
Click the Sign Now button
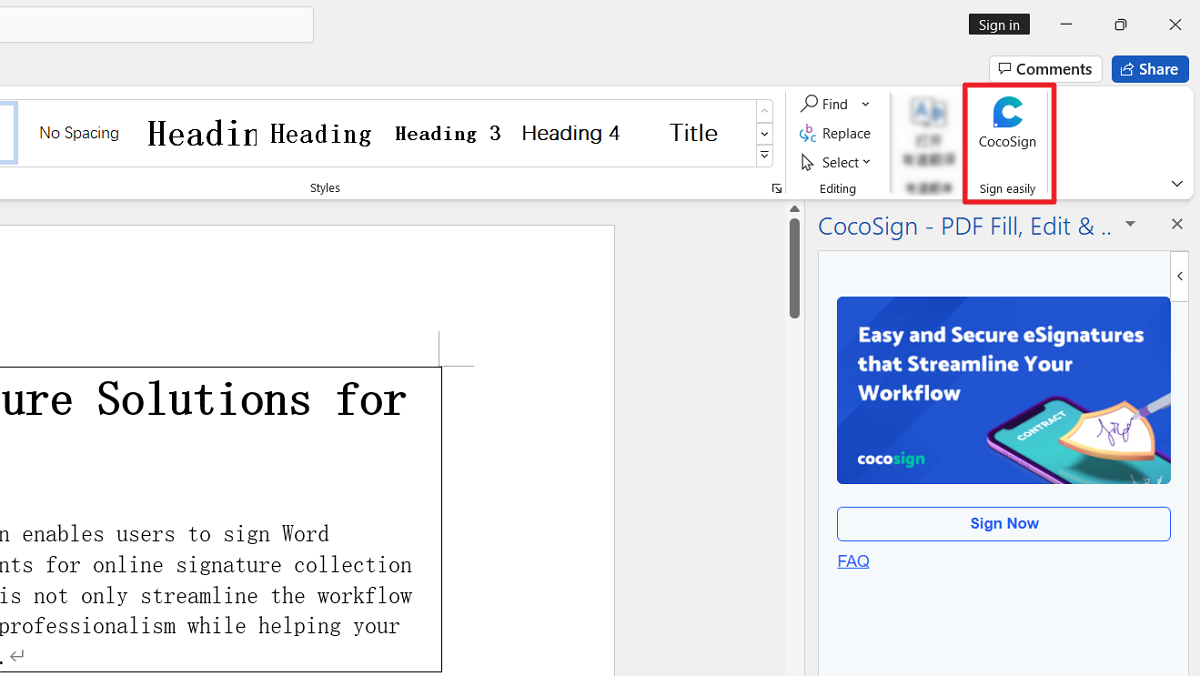tap(1003, 524)
